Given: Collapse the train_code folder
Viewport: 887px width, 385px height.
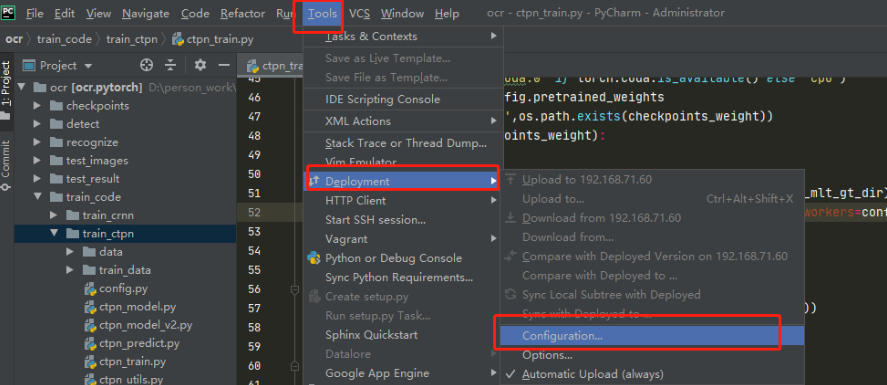Looking at the screenshot, I should (x=37, y=197).
